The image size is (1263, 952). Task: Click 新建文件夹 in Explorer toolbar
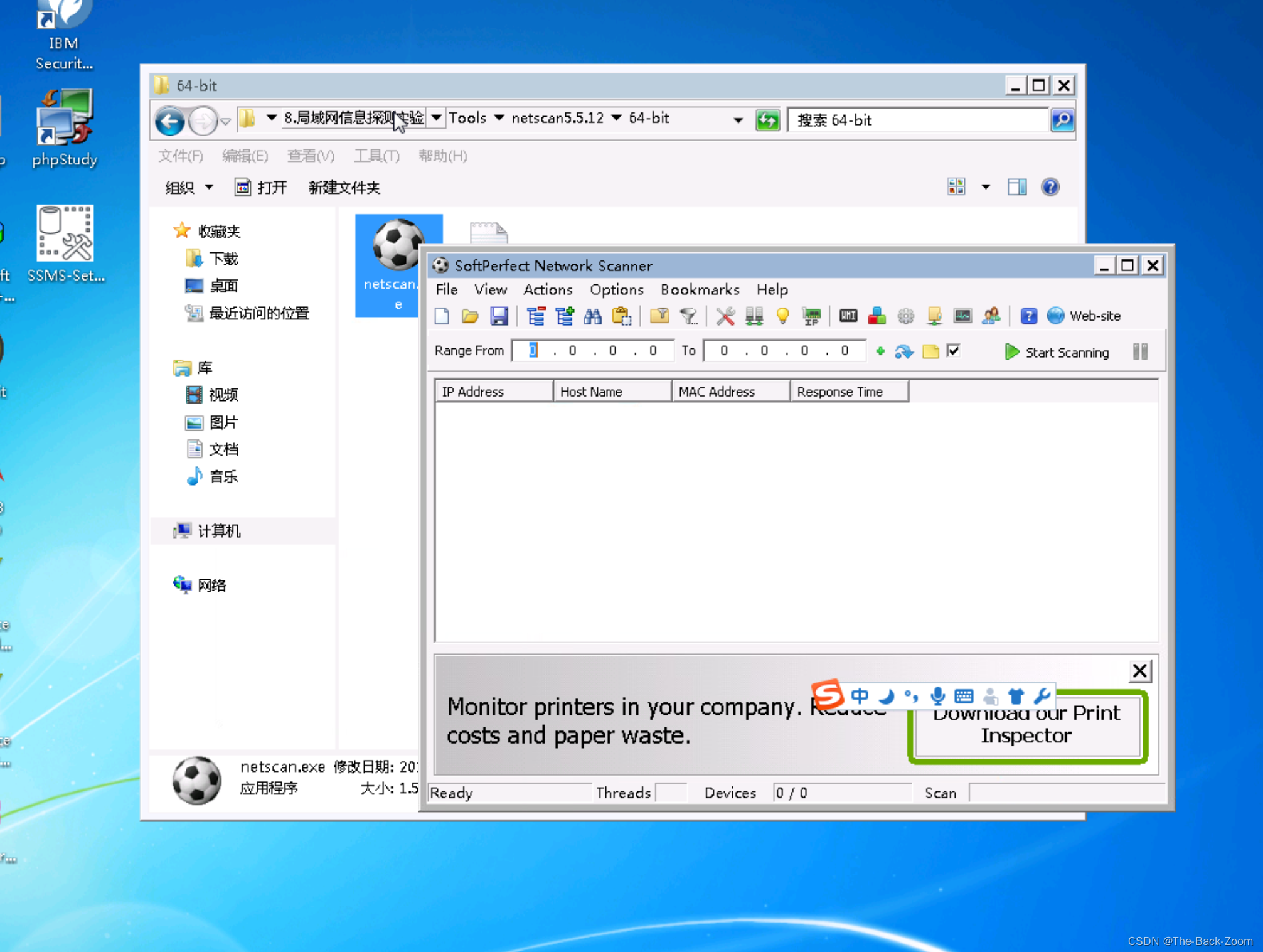click(344, 188)
